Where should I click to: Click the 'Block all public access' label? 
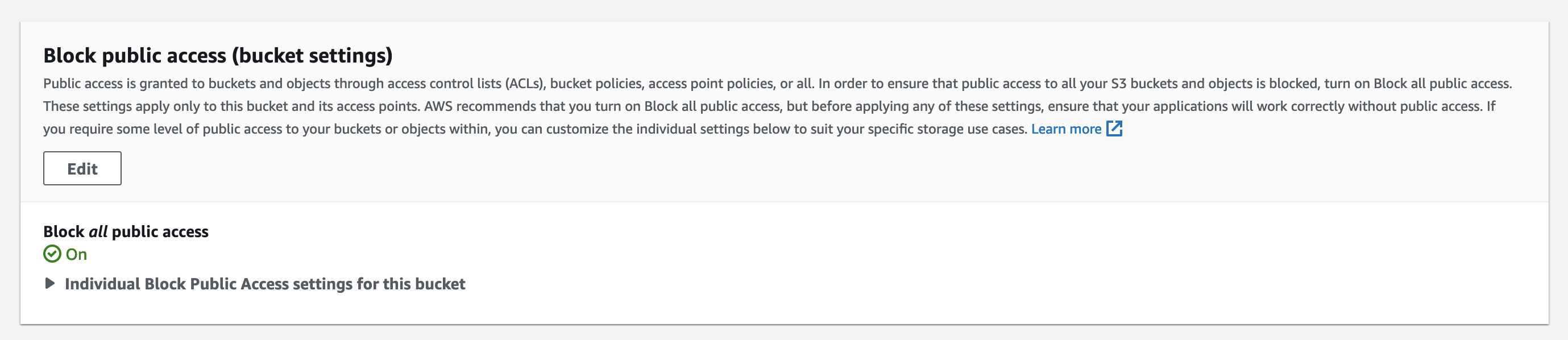pyautogui.click(x=126, y=232)
